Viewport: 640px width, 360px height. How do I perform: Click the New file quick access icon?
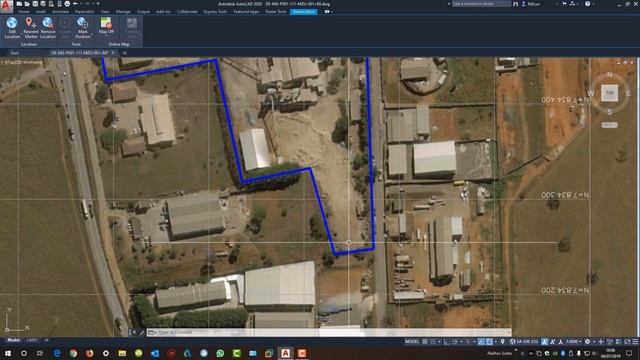(x=19, y=4)
